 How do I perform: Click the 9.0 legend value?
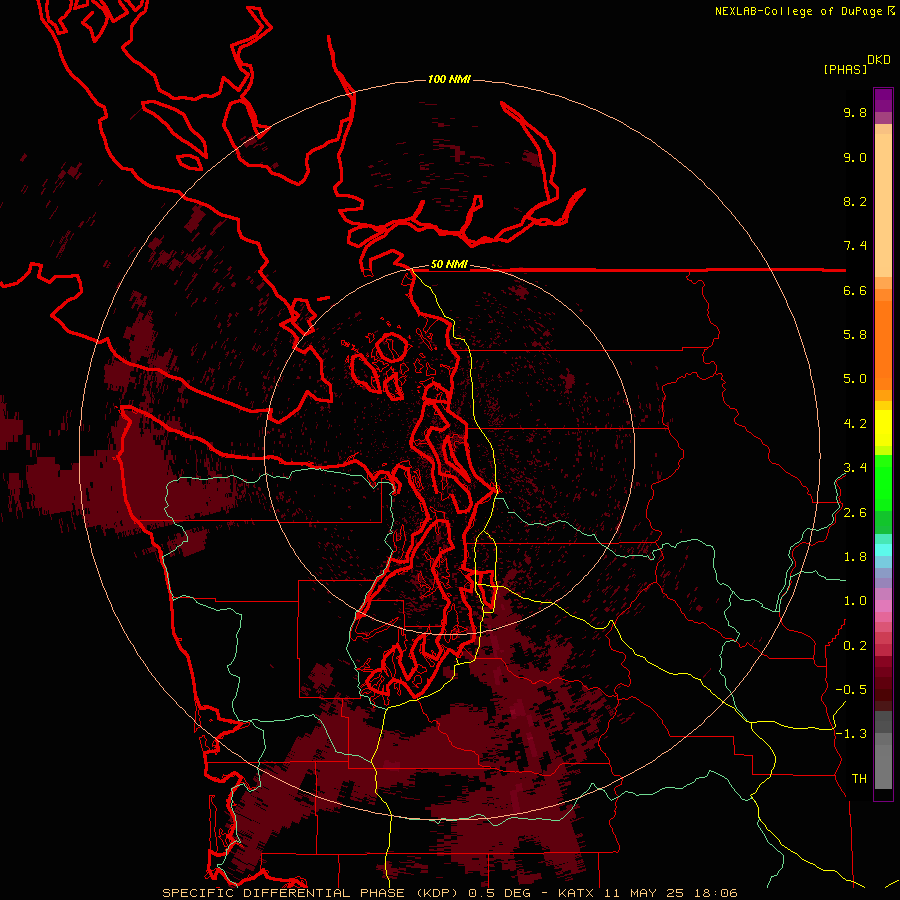pos(855,157)
